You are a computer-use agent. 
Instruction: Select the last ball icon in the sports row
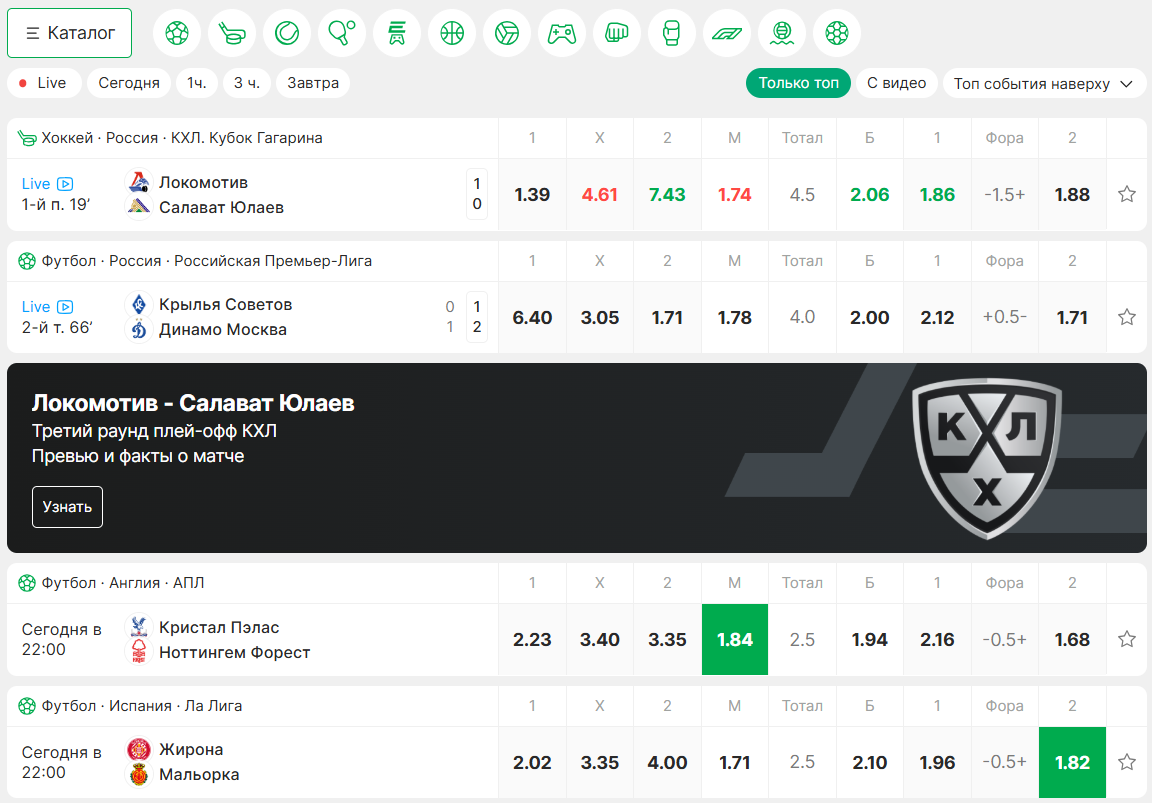(x=837, y=33)
